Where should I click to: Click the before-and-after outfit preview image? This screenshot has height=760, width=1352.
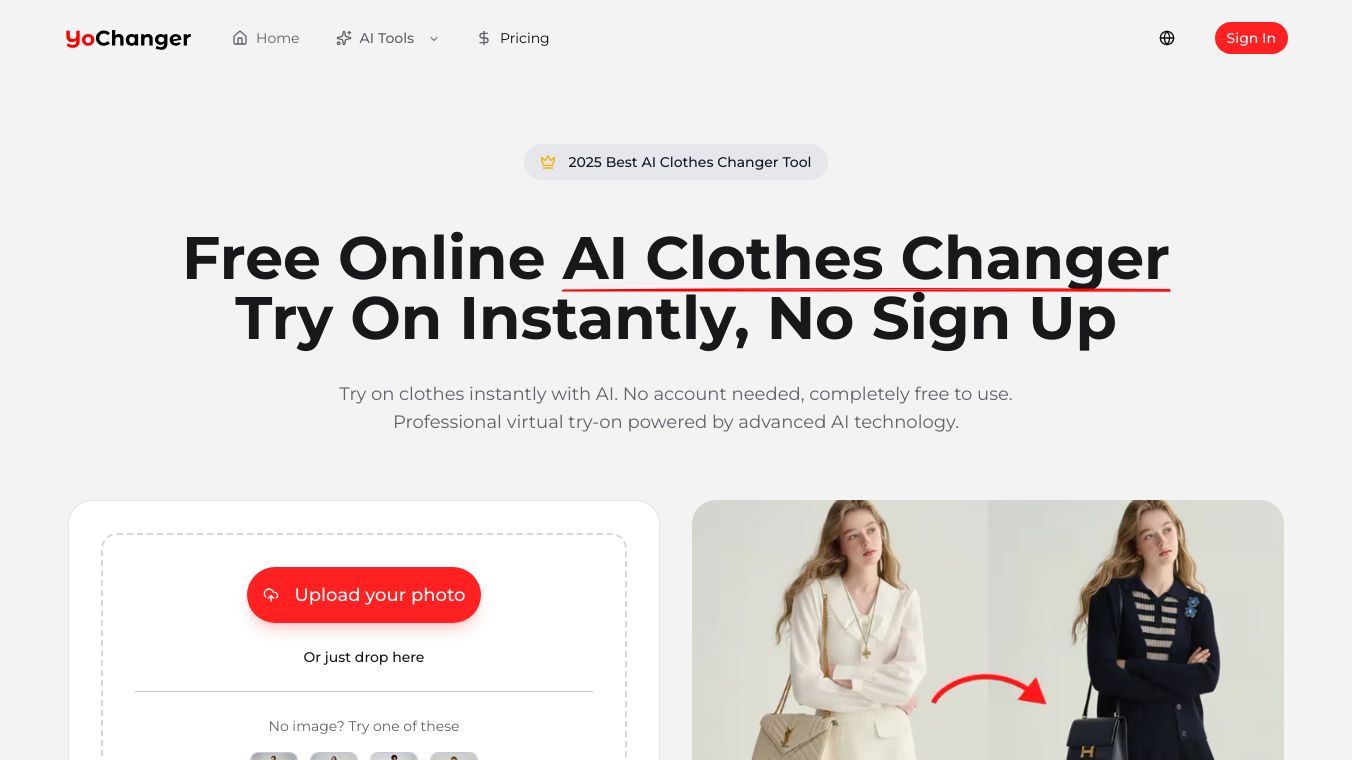coord(988,630)
